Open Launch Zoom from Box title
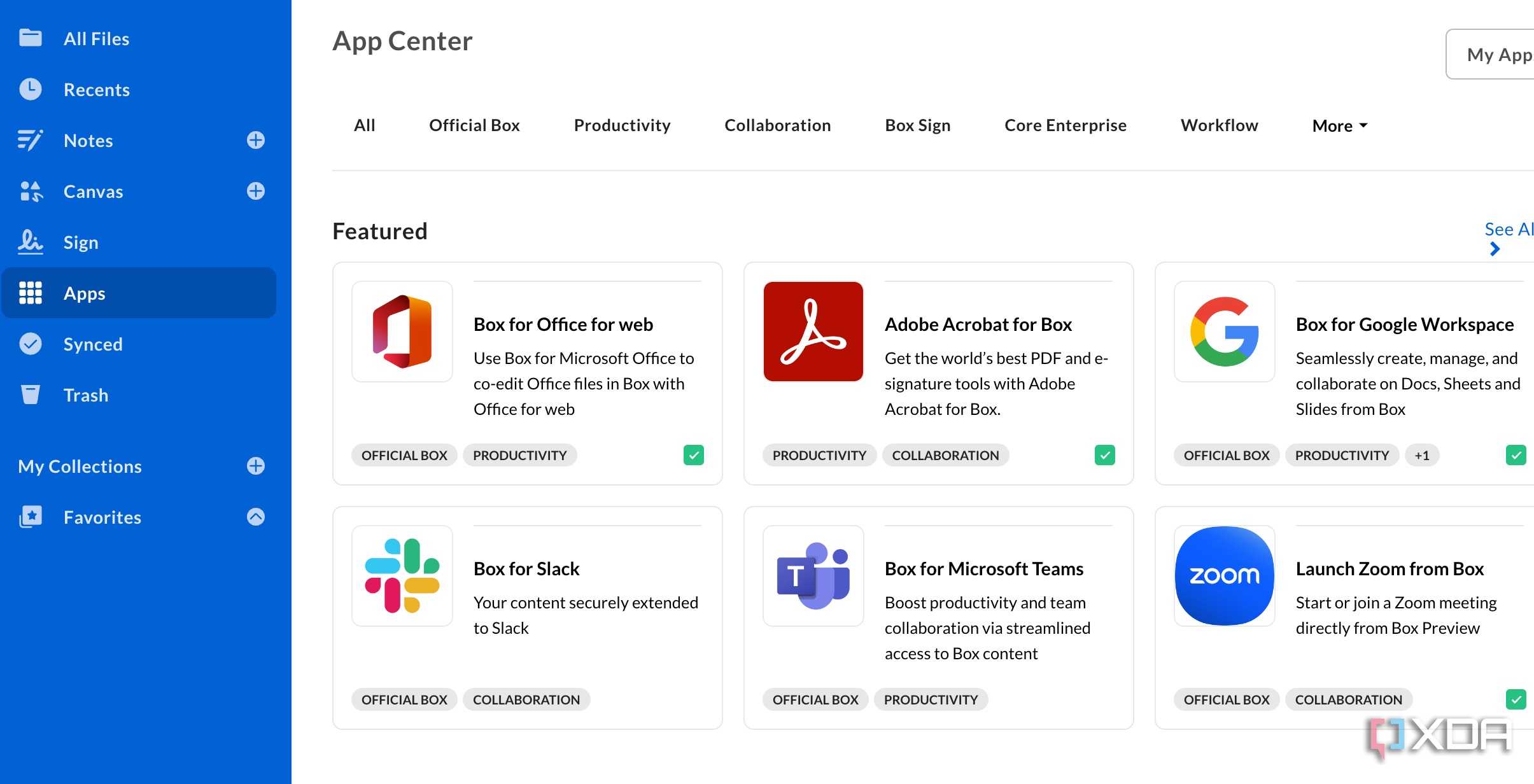This screenshot has height=784, width=1534. click(1390, 569)
